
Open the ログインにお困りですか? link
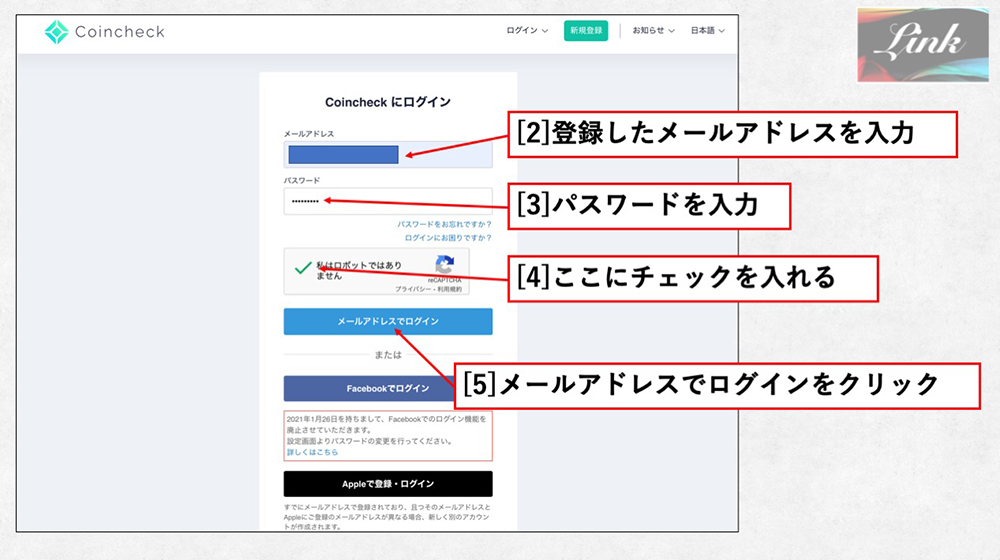[x=448, y=238]
